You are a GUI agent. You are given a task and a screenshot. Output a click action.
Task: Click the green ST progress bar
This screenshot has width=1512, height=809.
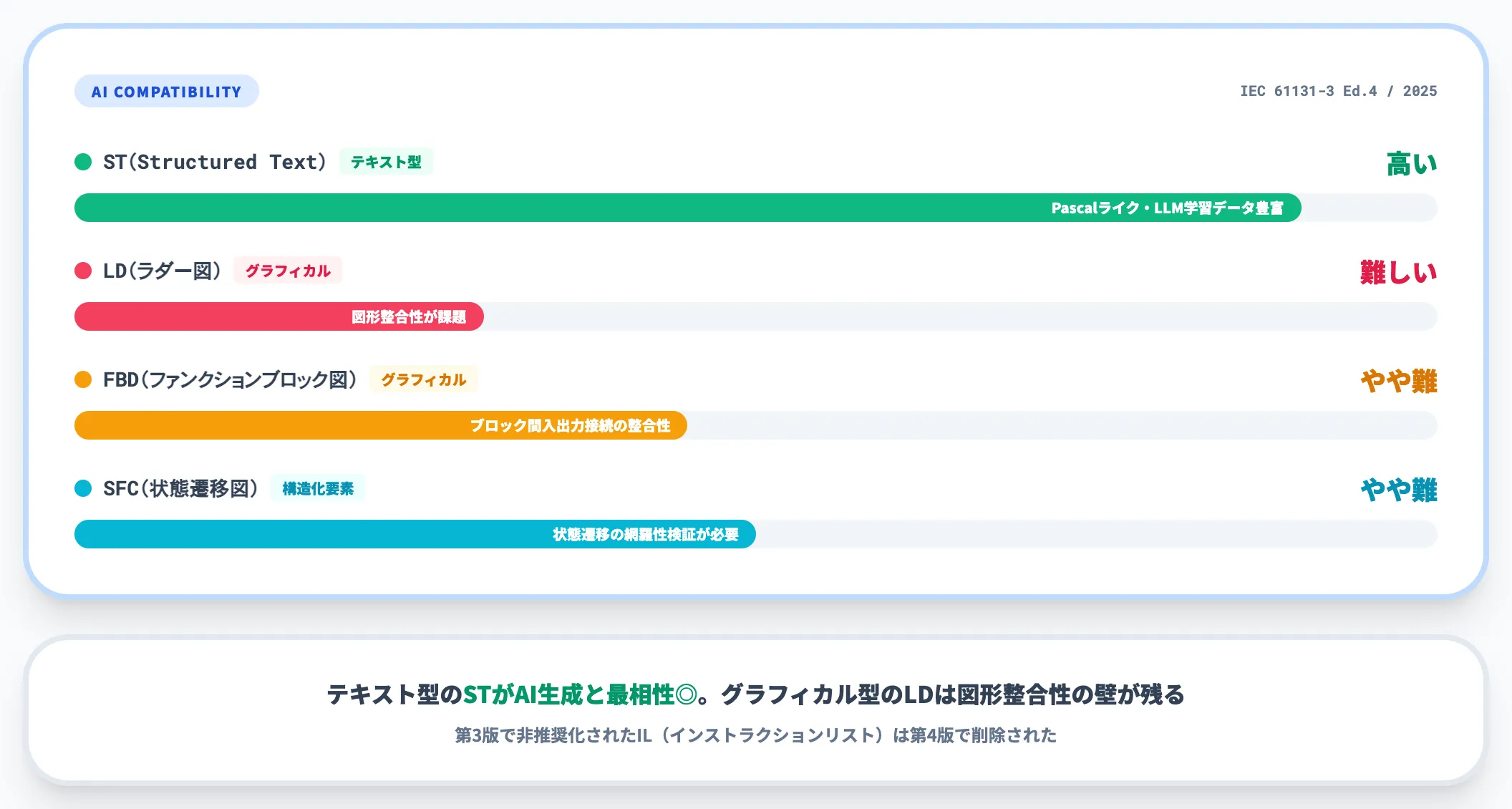click(x=688, y=208)
